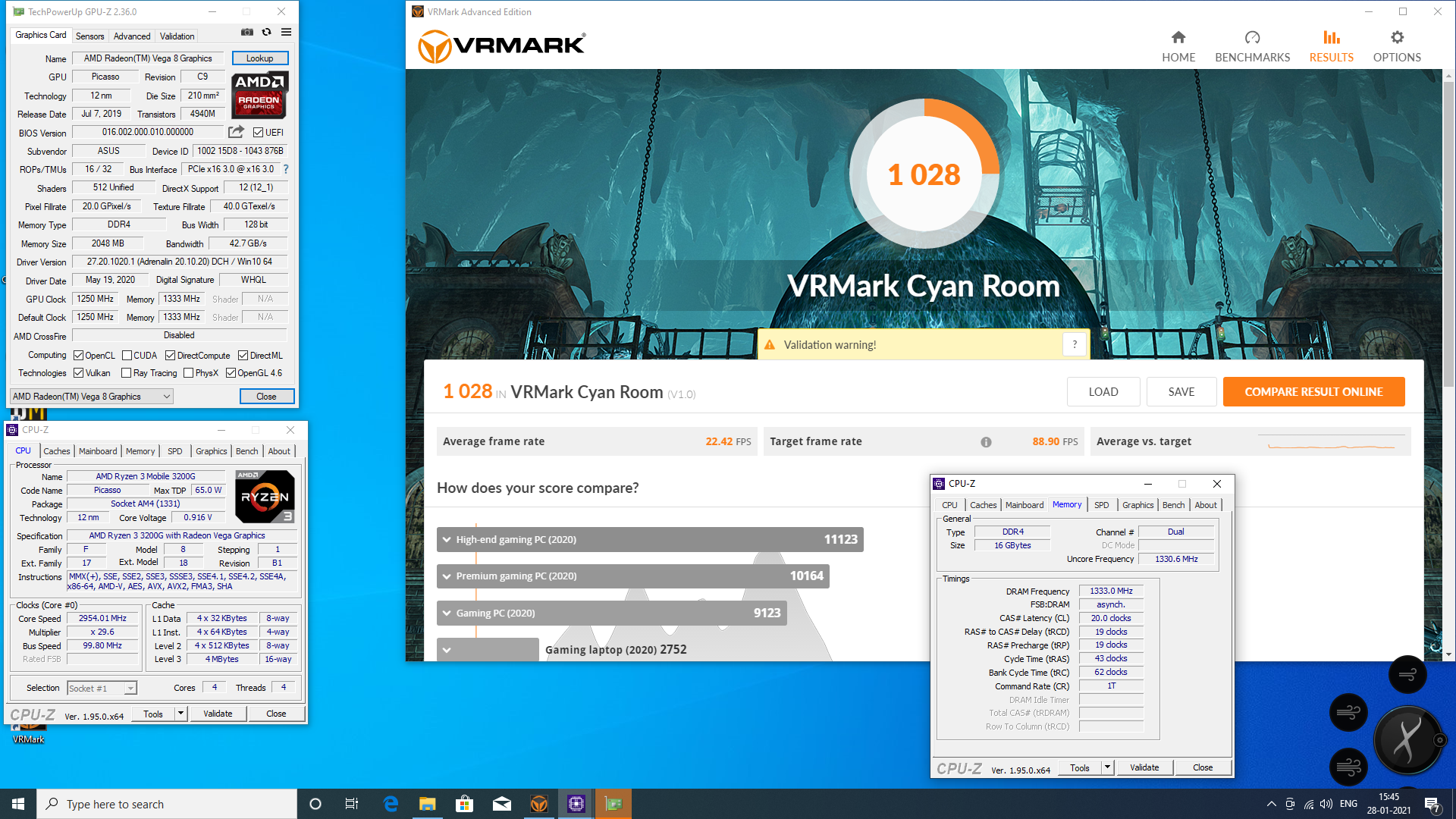Screen dimensions: 1456x819
Task: Open the Socket #1 selection dropdown
Action: tap(102, 688)
